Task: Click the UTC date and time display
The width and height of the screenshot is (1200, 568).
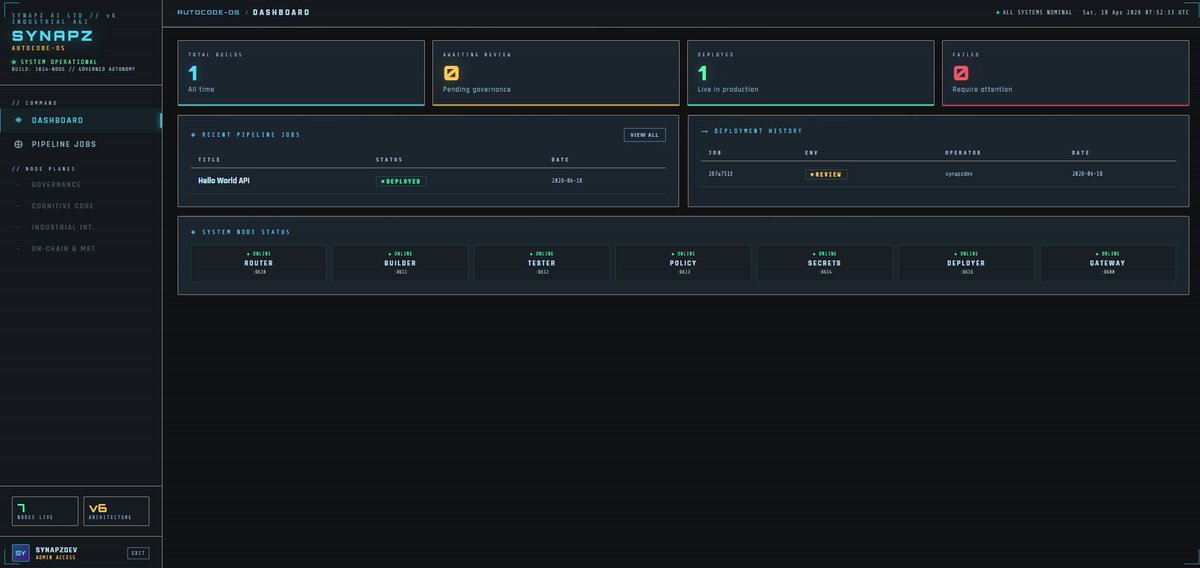Action: pyautogui.click(x=1135, y=12)
